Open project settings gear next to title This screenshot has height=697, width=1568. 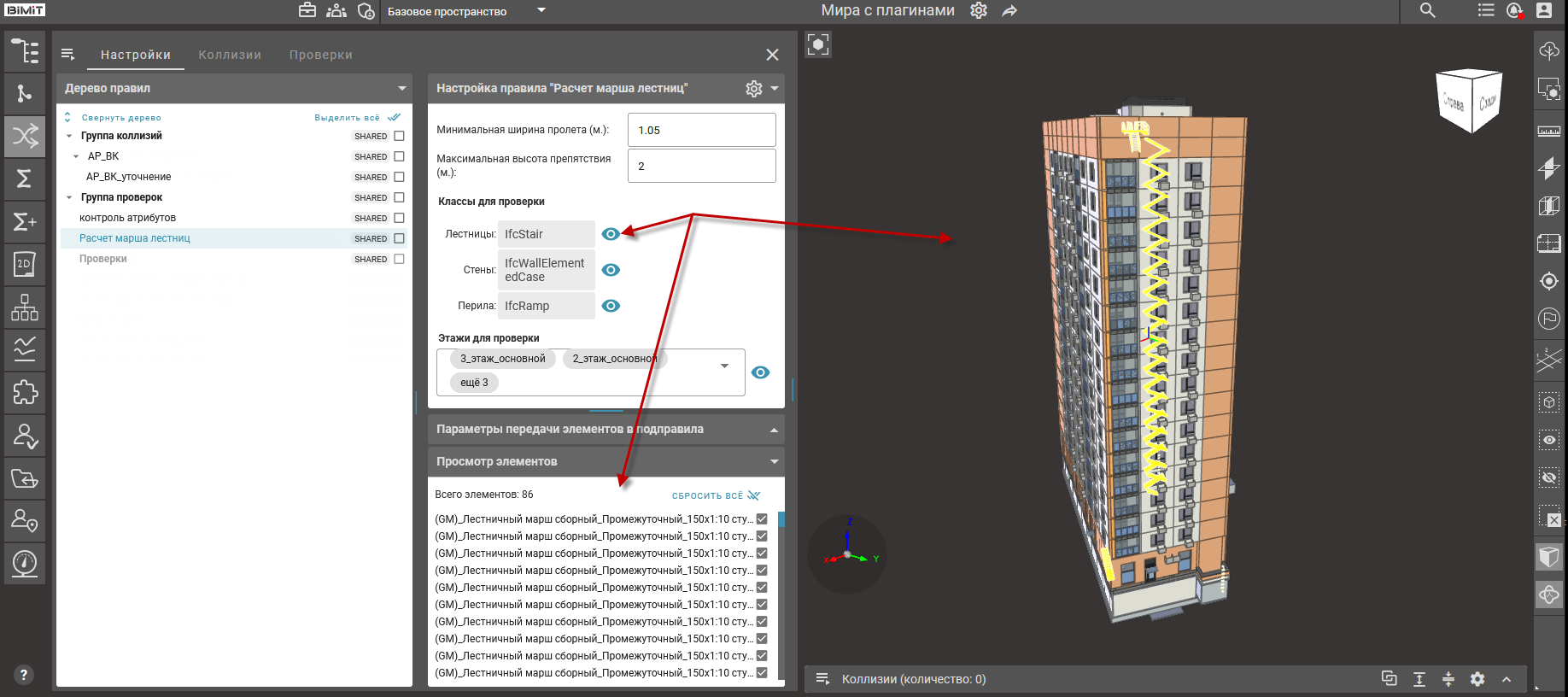pyautogui.click(x=979, y=10)
